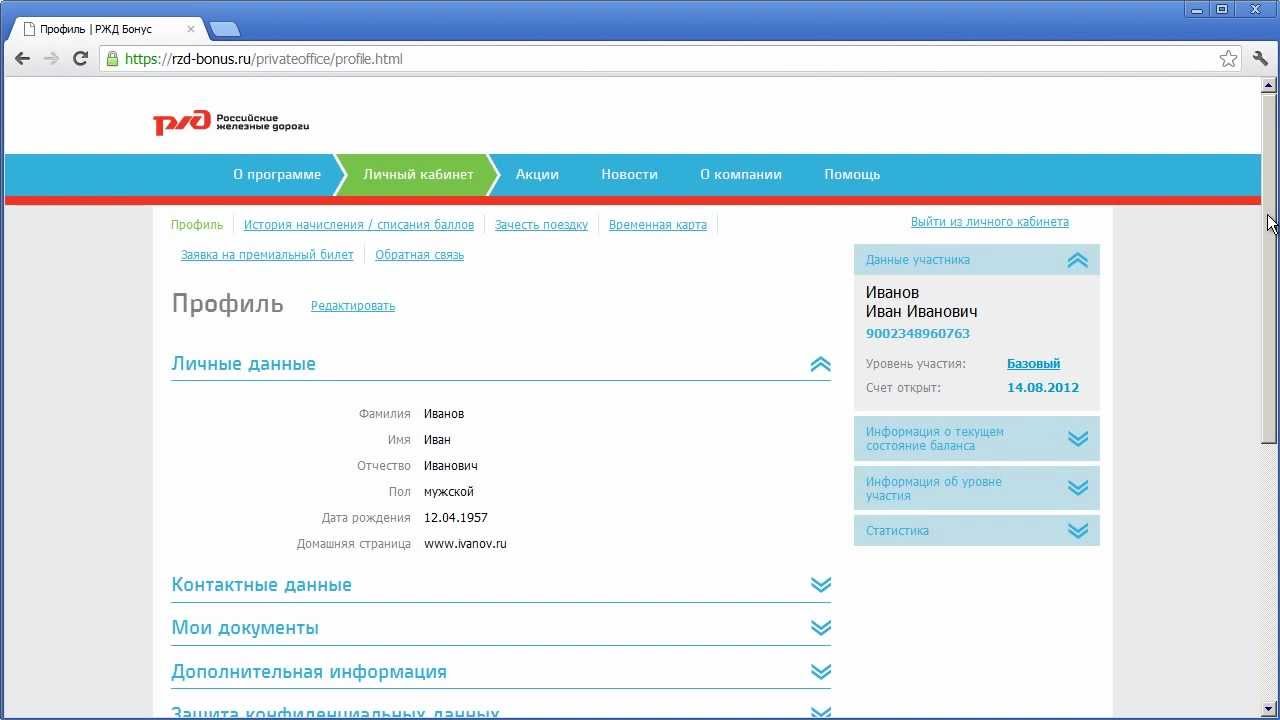Expand the Статистика panel
This screenshot has width=1280, height=720.
tap(1077, 531)
